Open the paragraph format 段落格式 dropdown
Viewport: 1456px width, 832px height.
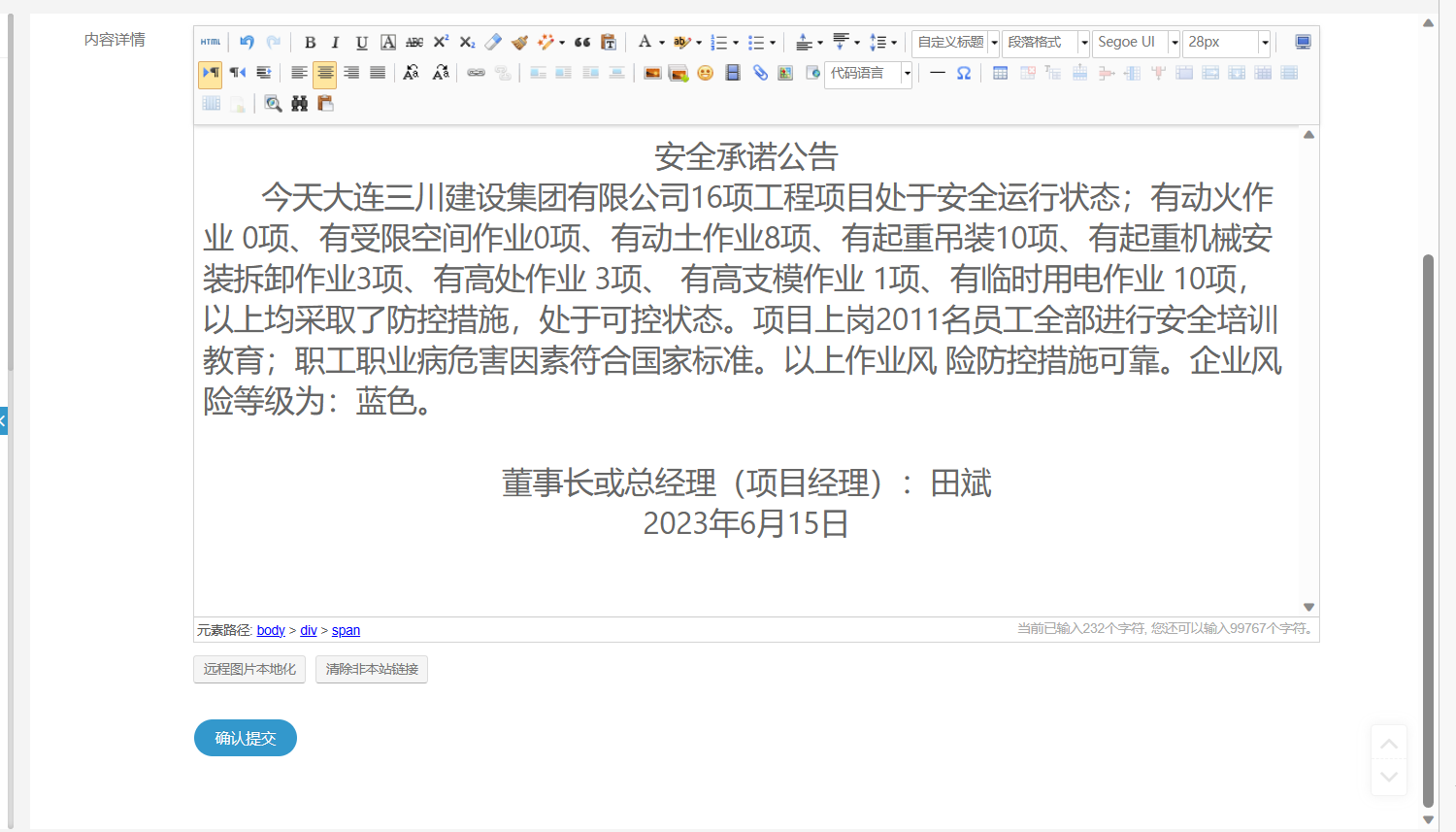(x=1046, y=43)
